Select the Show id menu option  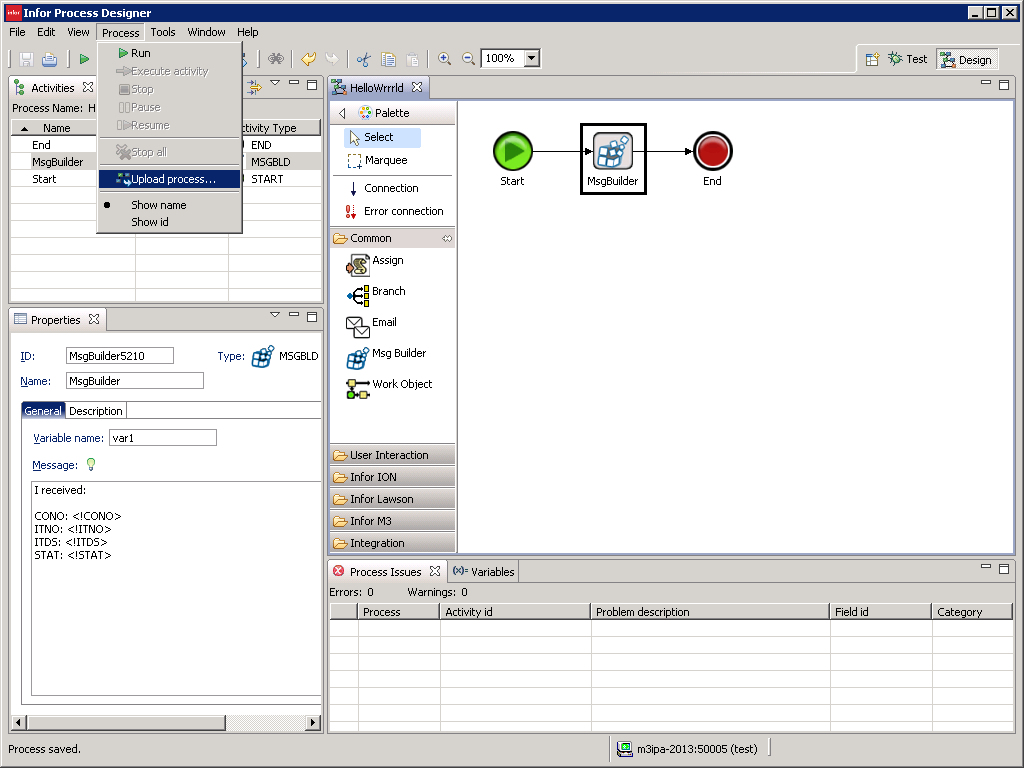click(150, 222)
